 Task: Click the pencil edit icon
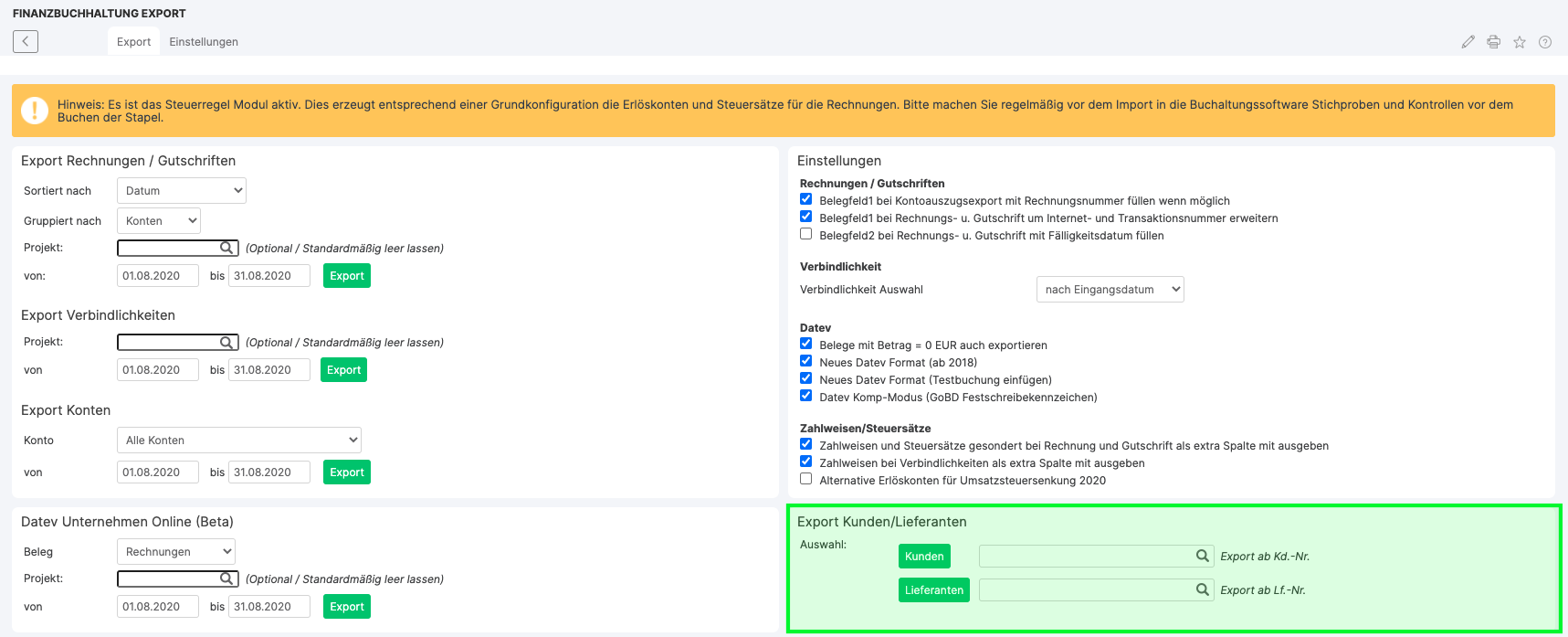click(x=1468, y=42)
